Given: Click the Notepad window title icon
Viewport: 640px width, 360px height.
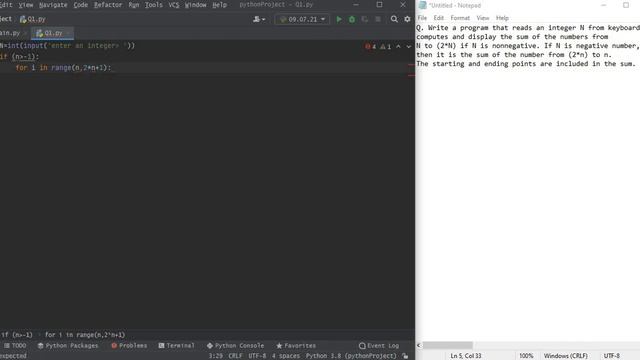Looking at the screenshot, I should (422, 5).
